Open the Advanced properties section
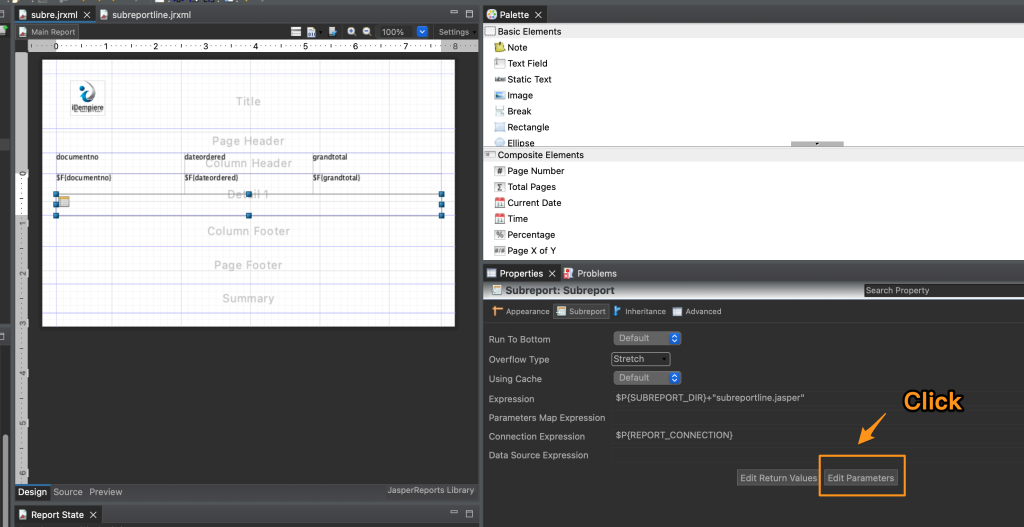 click(x=697, y=311)
